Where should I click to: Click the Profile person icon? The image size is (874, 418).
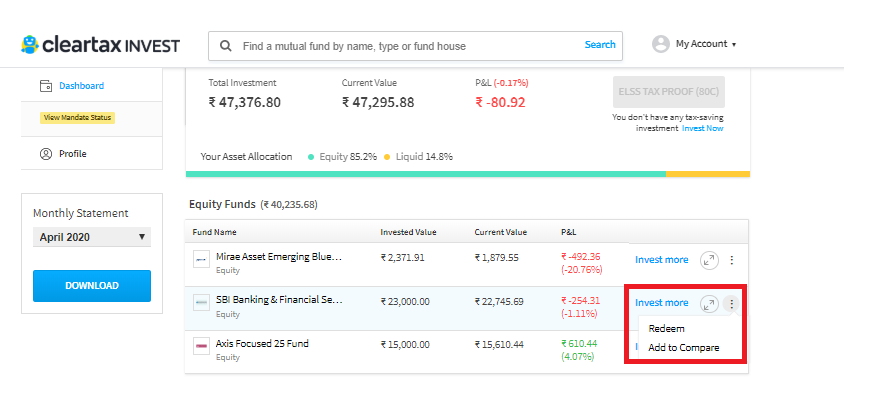click(x=46, y=154)
